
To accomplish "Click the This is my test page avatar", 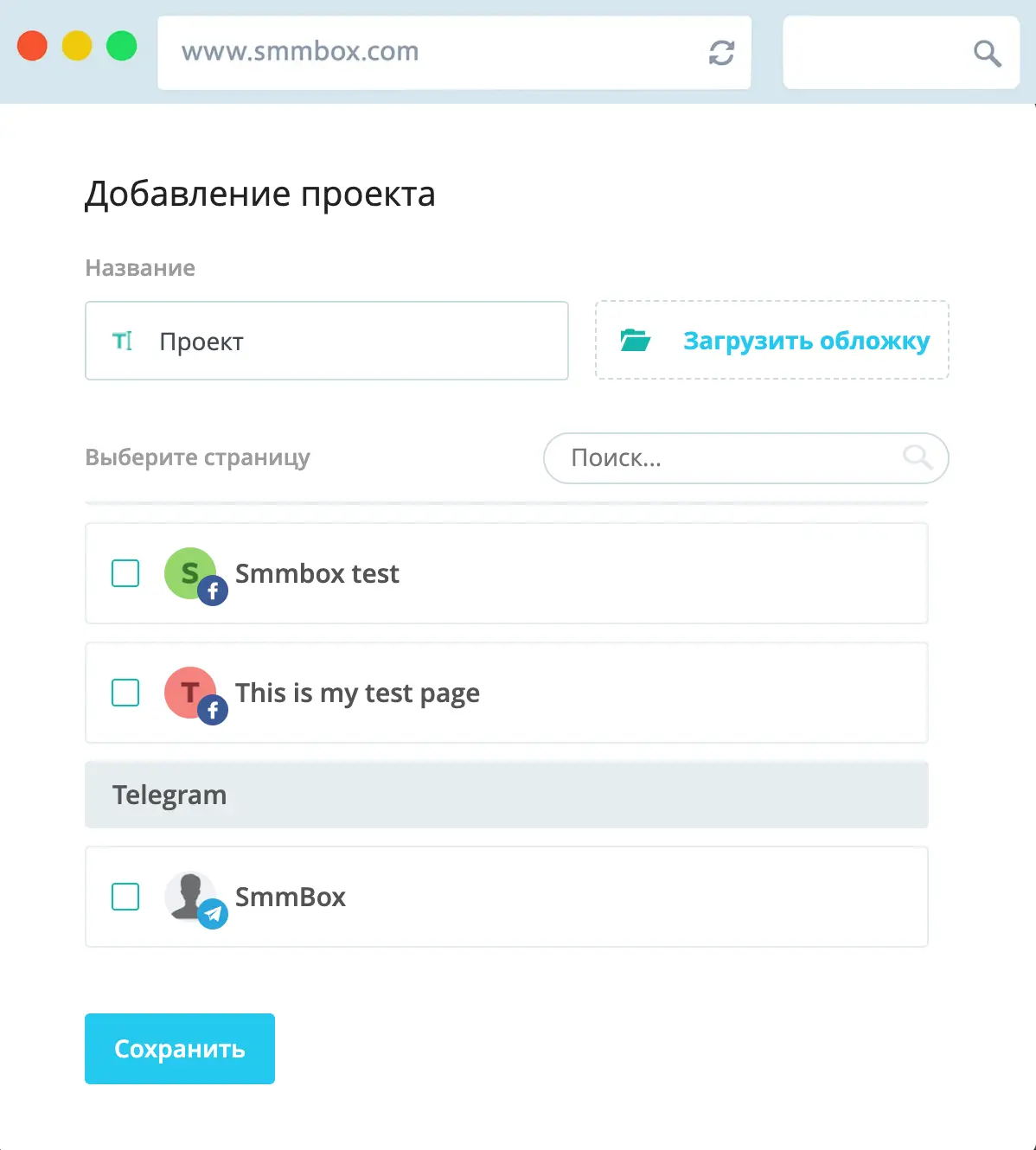I will (x=189, y=692).
